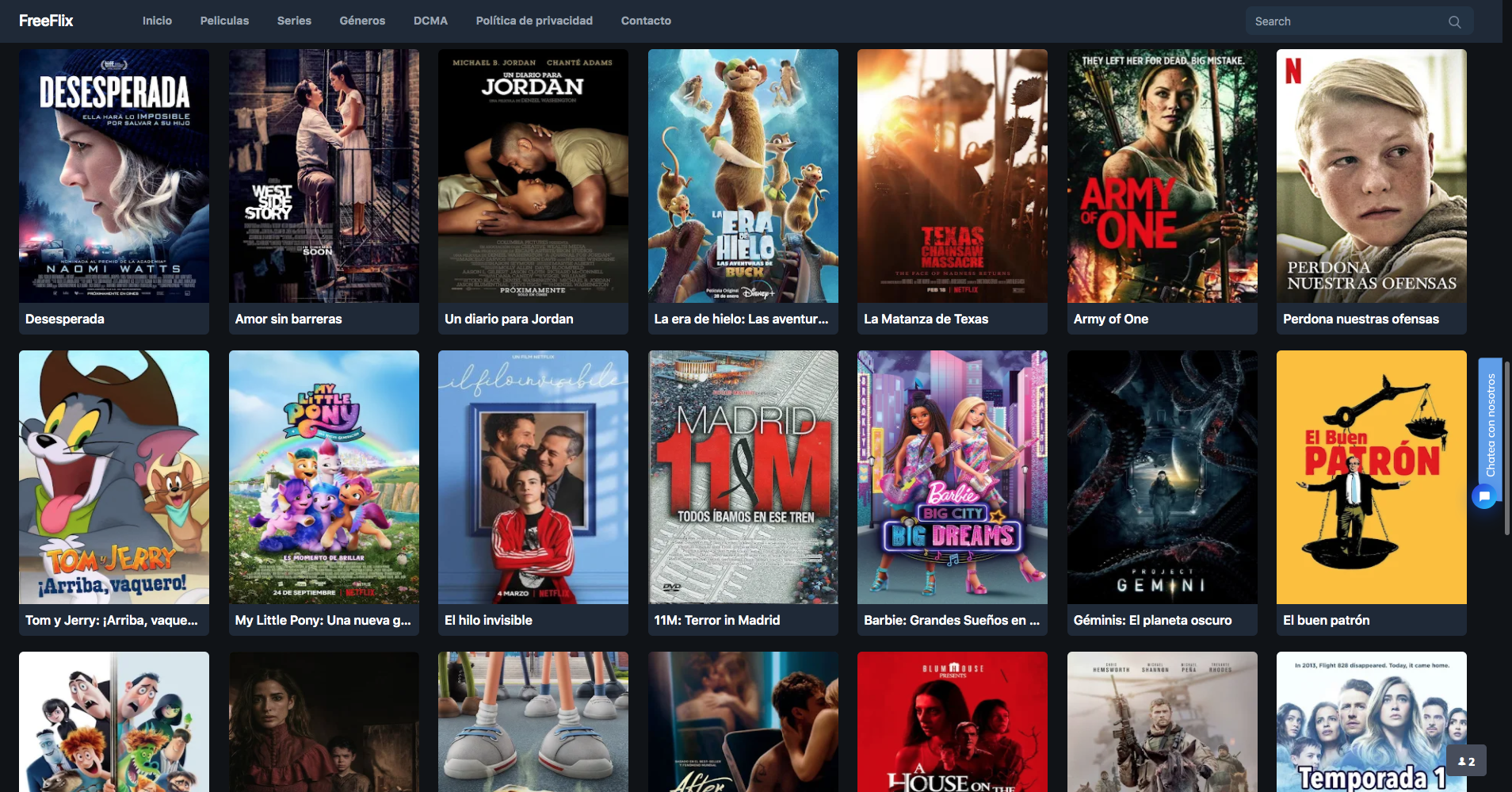Open Un diario para Jordan poster
Image resolution: width=1512 pixels, height=792 pixels.
[x=533, y=176]
